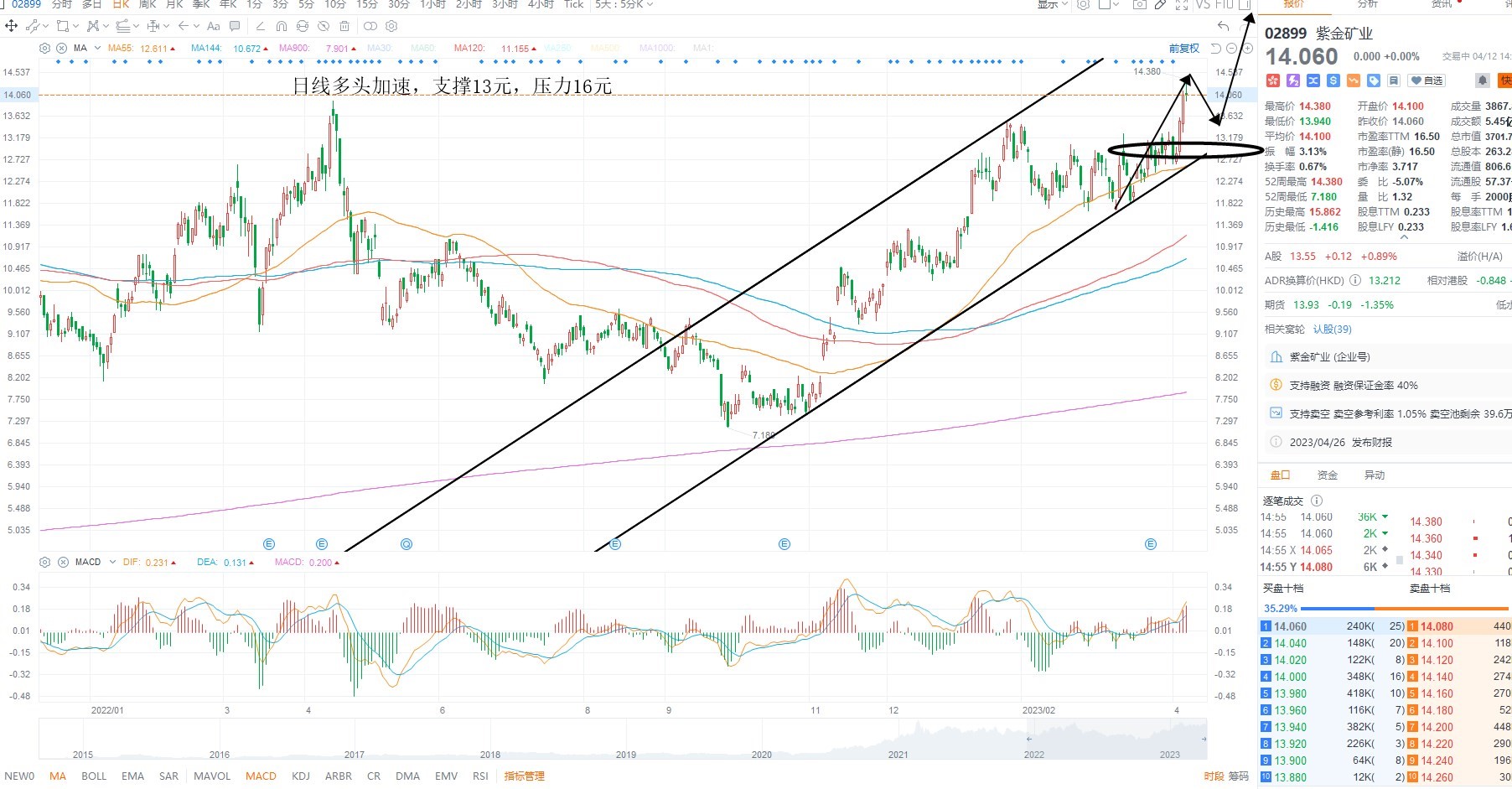The width and height of the screenshot is (1512, 789).
Task: Expand the MA indicator dropdown
Action: click(x=98, y=48)
